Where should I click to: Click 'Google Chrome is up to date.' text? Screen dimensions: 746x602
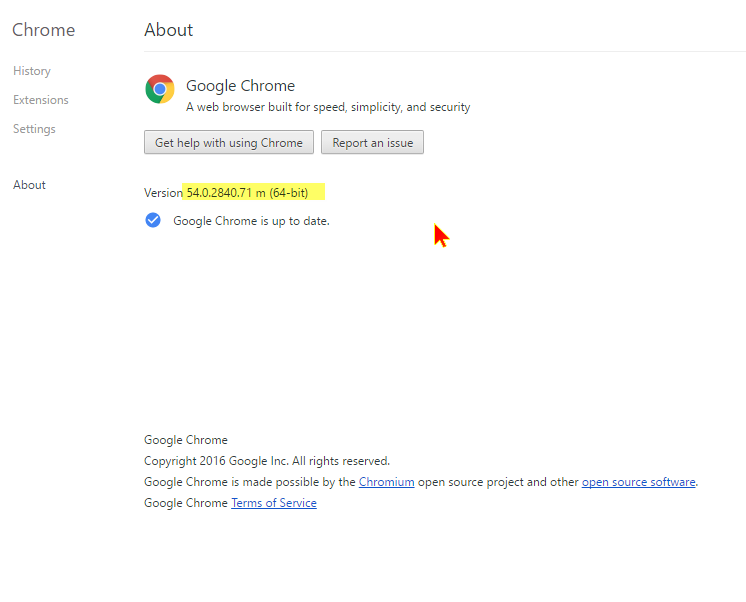pyautogui.click(x=251, y=221)
